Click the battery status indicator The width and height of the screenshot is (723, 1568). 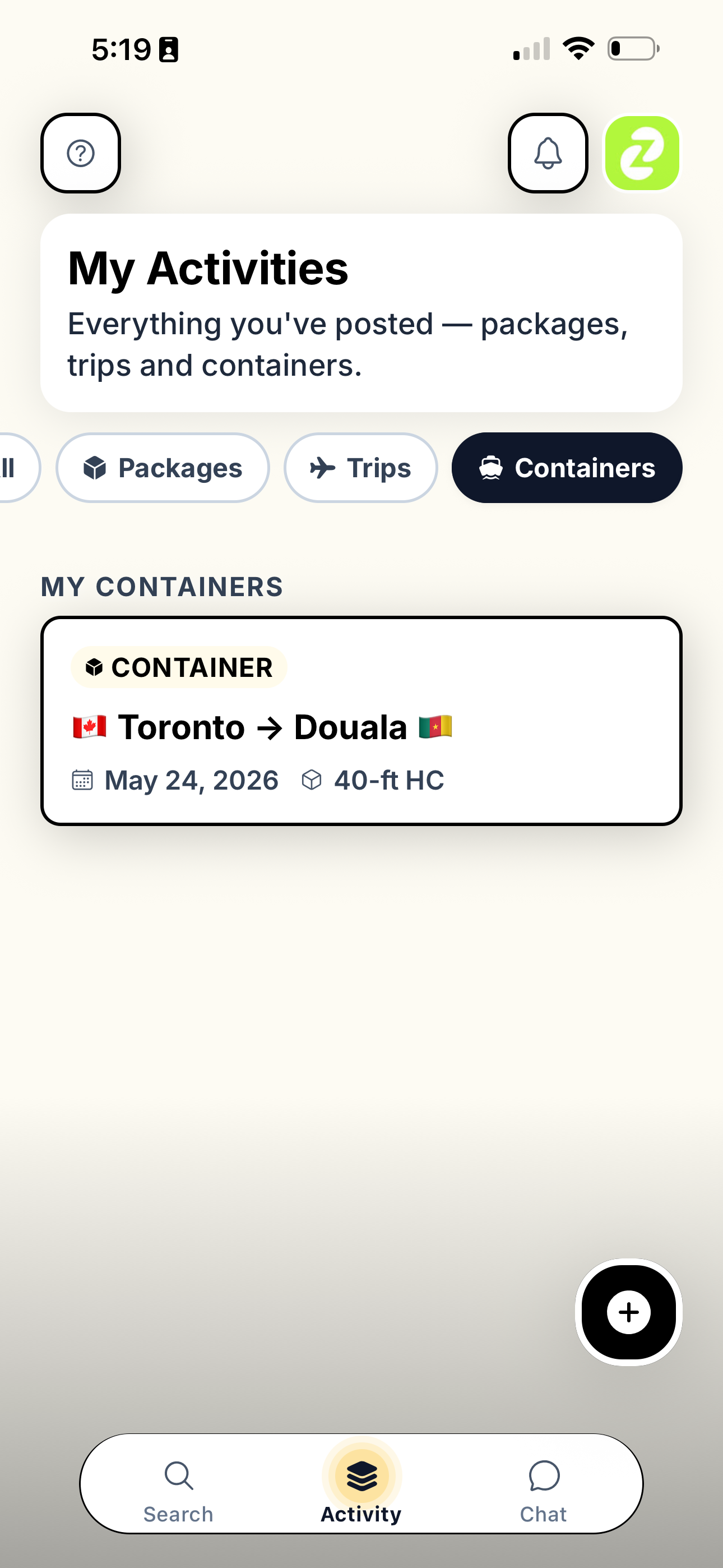click(x=633, y=49)
